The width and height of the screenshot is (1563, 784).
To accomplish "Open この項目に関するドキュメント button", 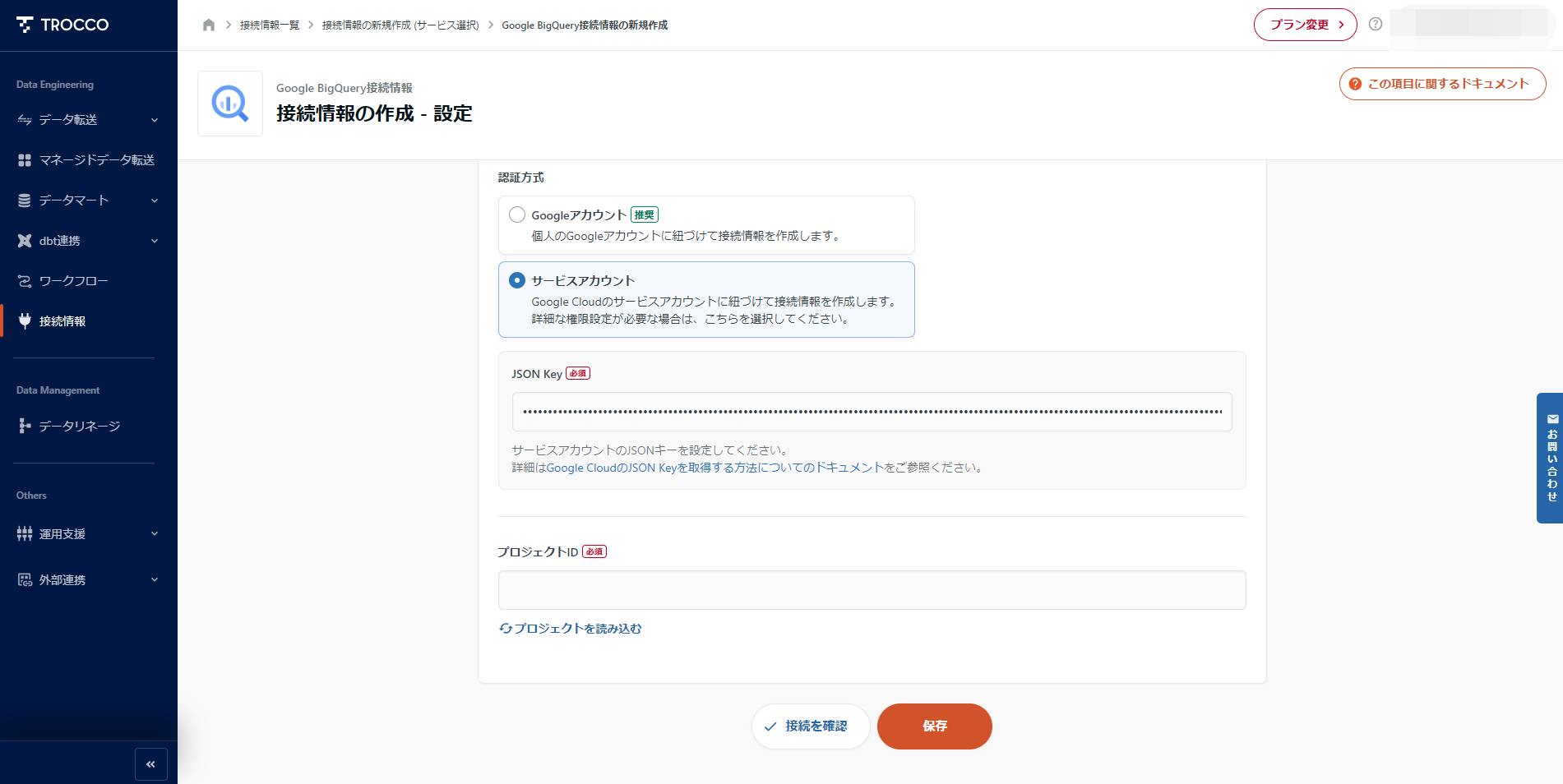I will [1442, 84].
